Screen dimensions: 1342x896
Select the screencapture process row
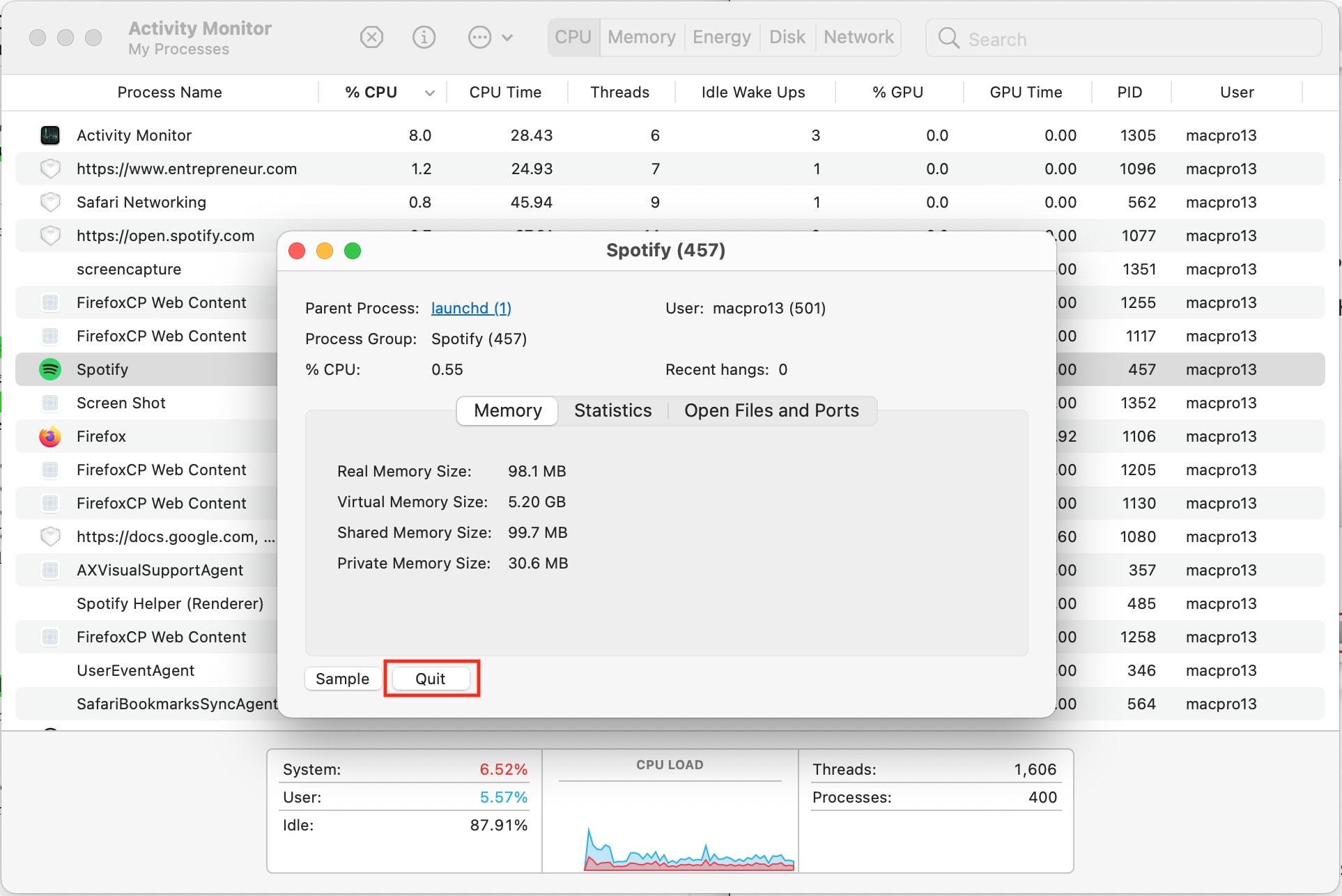click(146, 269)
